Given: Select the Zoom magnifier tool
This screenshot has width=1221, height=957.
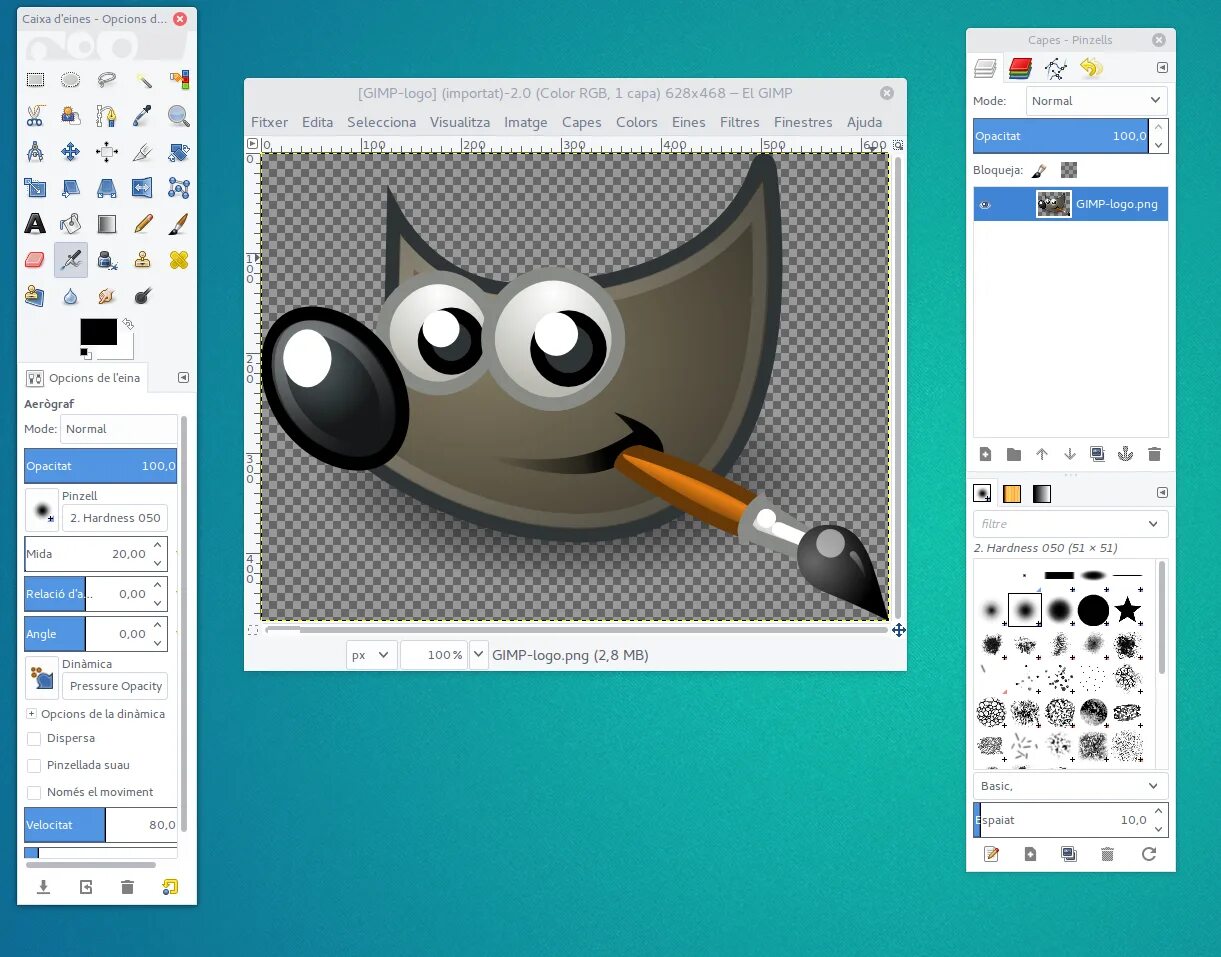Looking at the screenshot, I should [x=179, y=116].
